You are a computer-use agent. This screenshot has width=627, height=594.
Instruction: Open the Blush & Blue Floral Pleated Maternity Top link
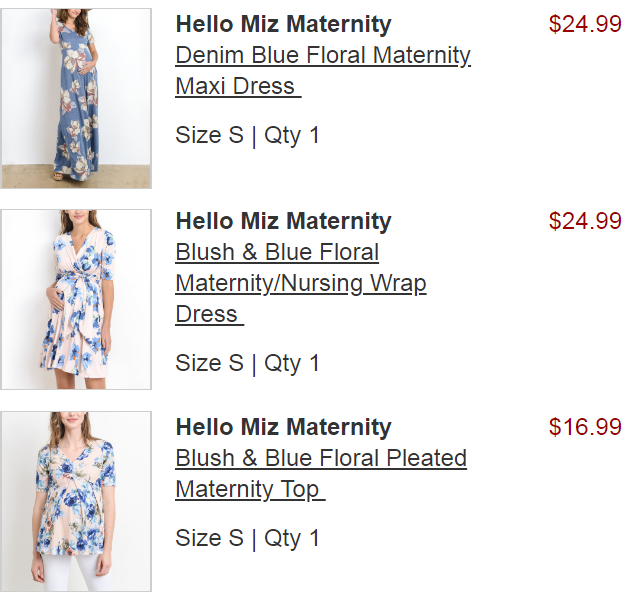[320, 459]
